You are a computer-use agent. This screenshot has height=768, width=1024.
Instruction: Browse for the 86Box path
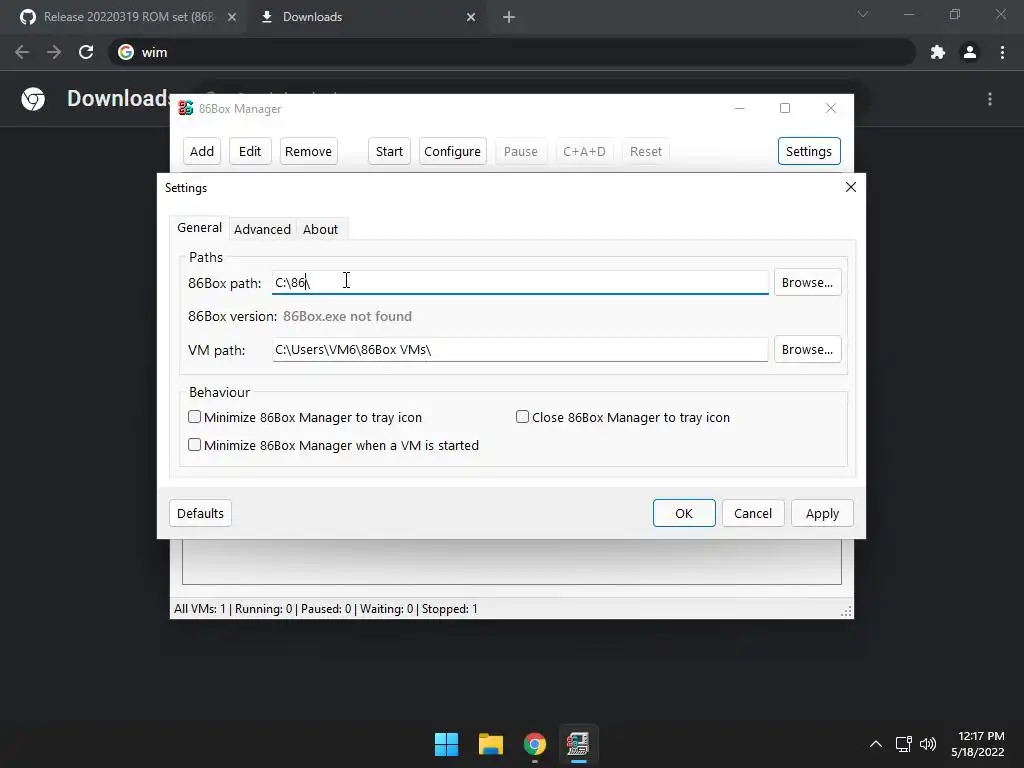(807, 283)
